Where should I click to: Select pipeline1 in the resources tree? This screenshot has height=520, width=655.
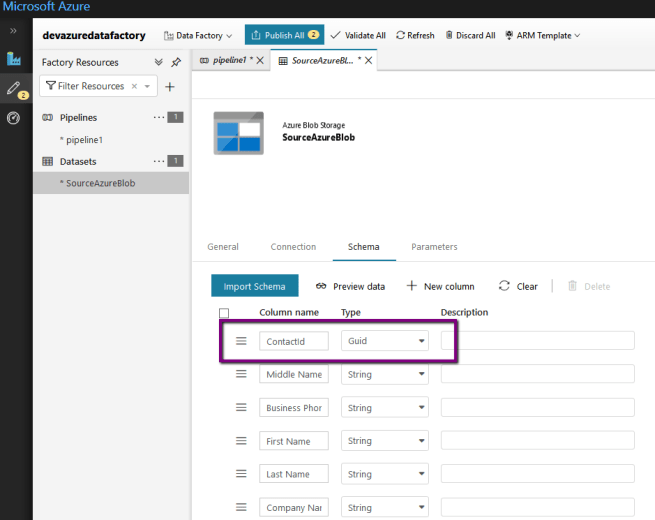click(x=83, y=140)
